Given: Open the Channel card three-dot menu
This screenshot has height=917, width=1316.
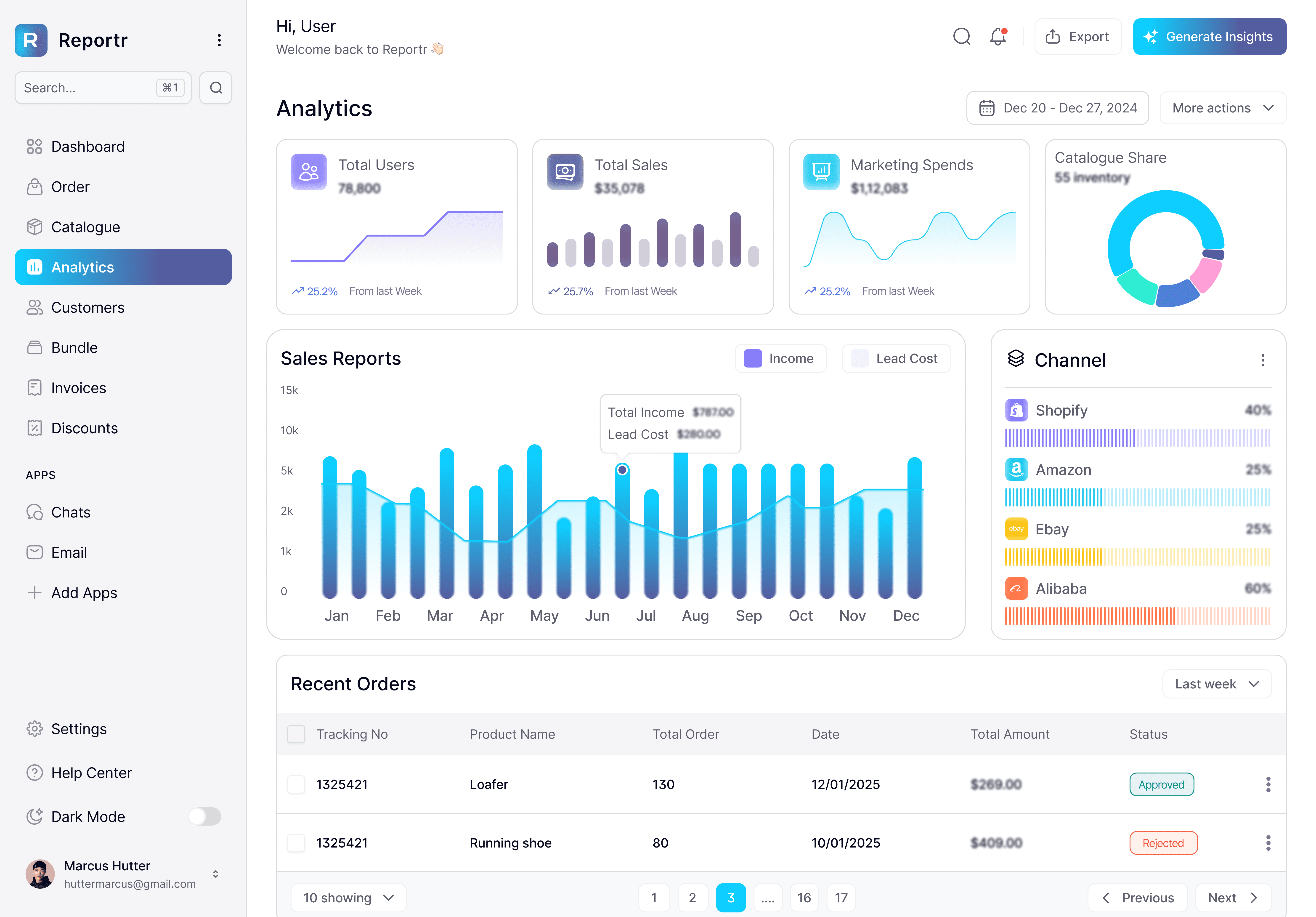Looking at the screenshot, I should click(1263, 360).
